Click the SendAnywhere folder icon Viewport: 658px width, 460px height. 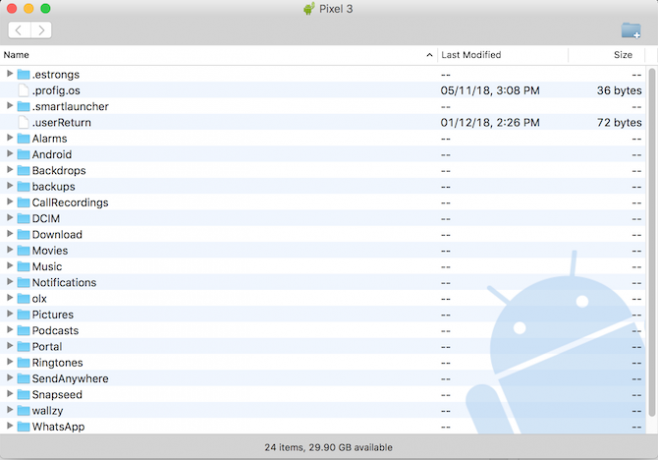coord(24,379)
